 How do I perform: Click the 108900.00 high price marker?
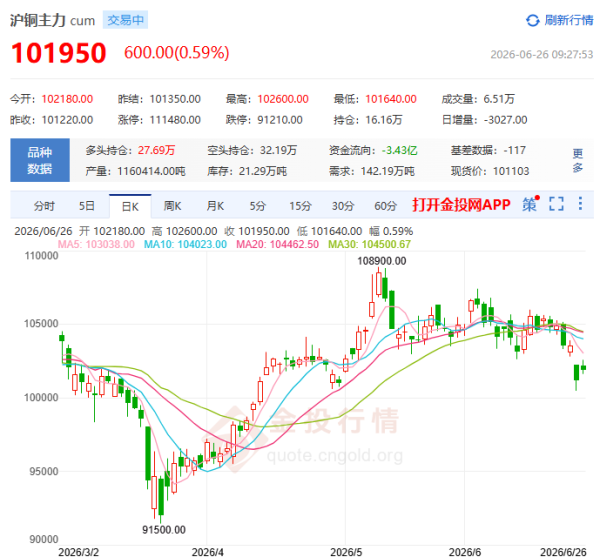(382, 261)
